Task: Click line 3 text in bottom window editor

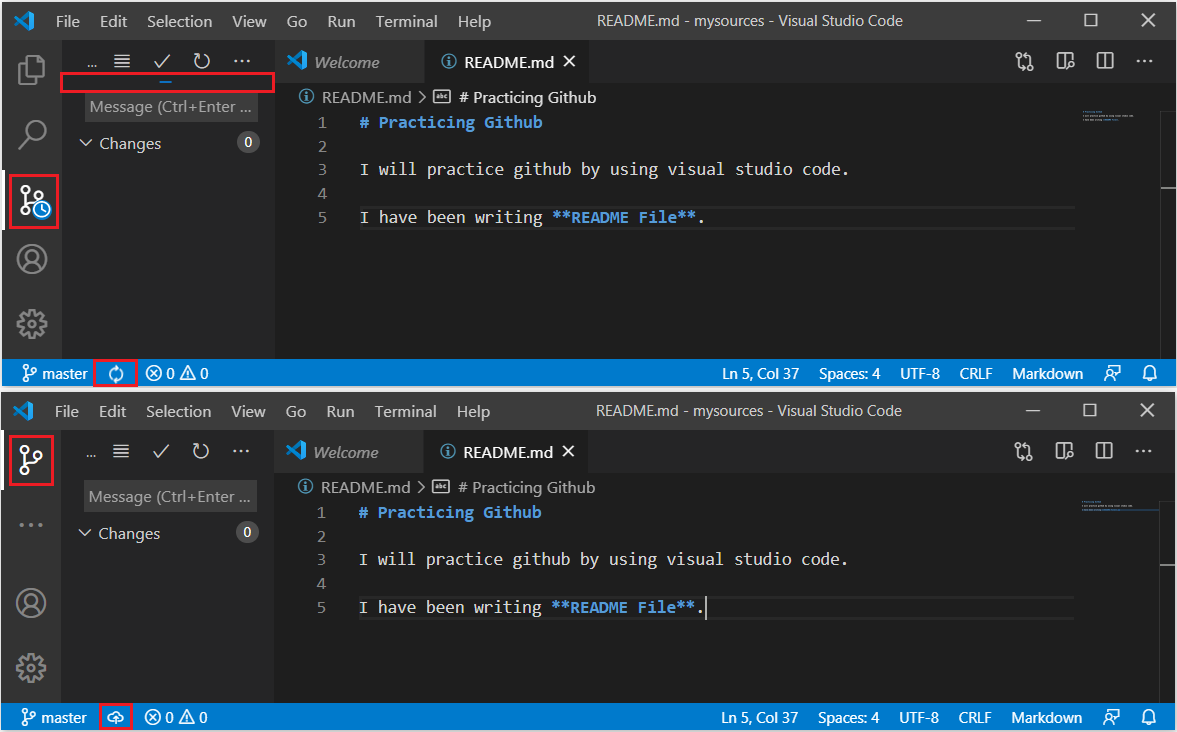Action: 604,559
